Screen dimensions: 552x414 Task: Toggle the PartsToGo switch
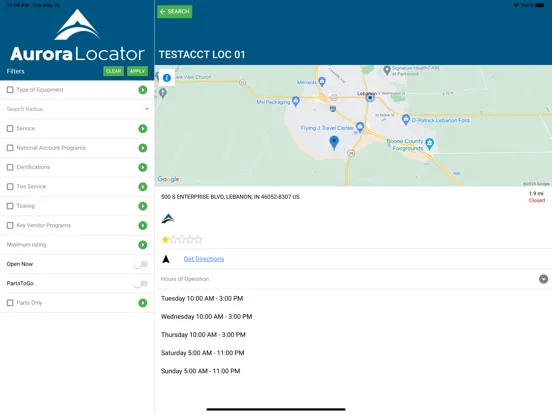140,284
